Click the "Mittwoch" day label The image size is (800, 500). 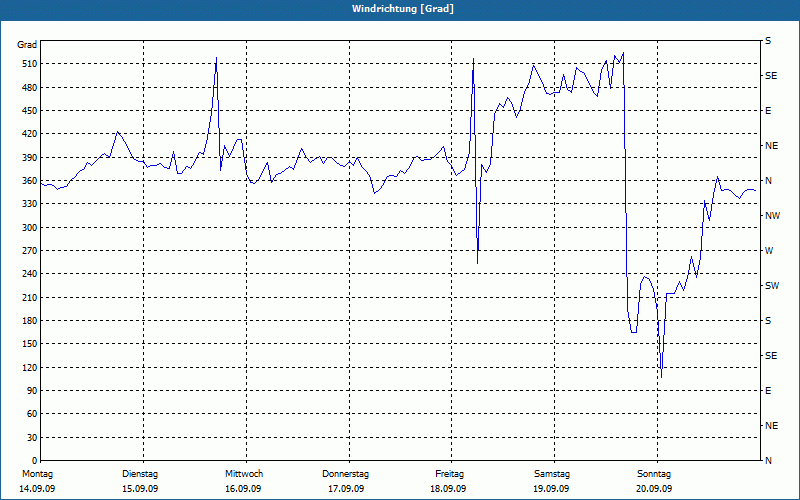(x=244, y=474)
